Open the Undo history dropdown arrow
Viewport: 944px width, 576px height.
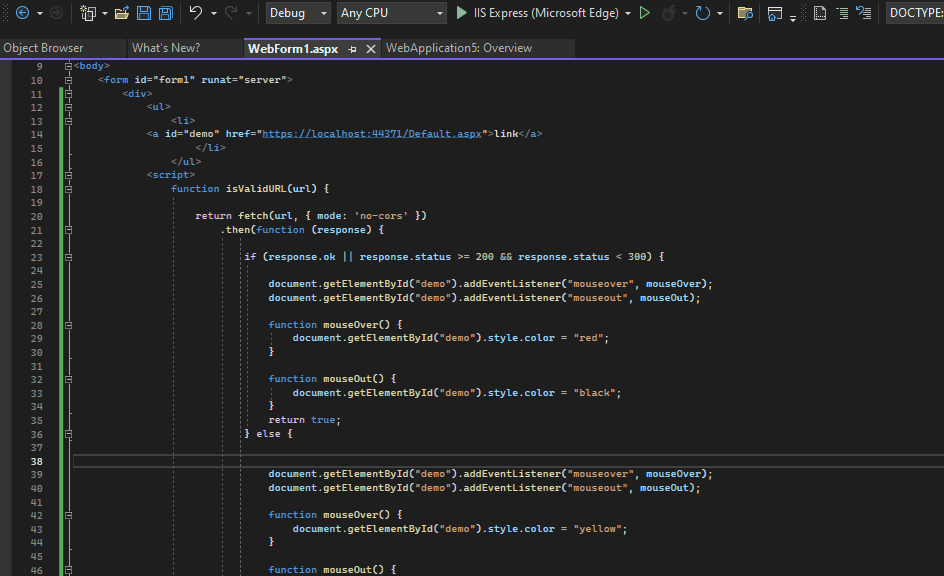point(214,13)
